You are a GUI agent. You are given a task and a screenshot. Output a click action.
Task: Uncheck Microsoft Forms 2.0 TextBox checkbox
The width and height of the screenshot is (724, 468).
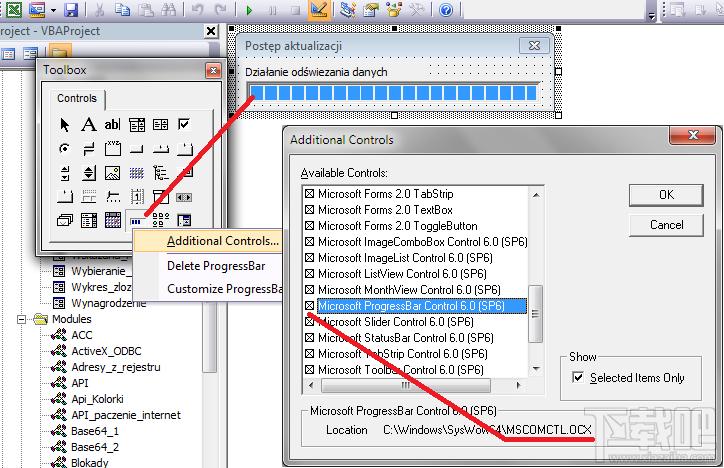pos(309,210)
